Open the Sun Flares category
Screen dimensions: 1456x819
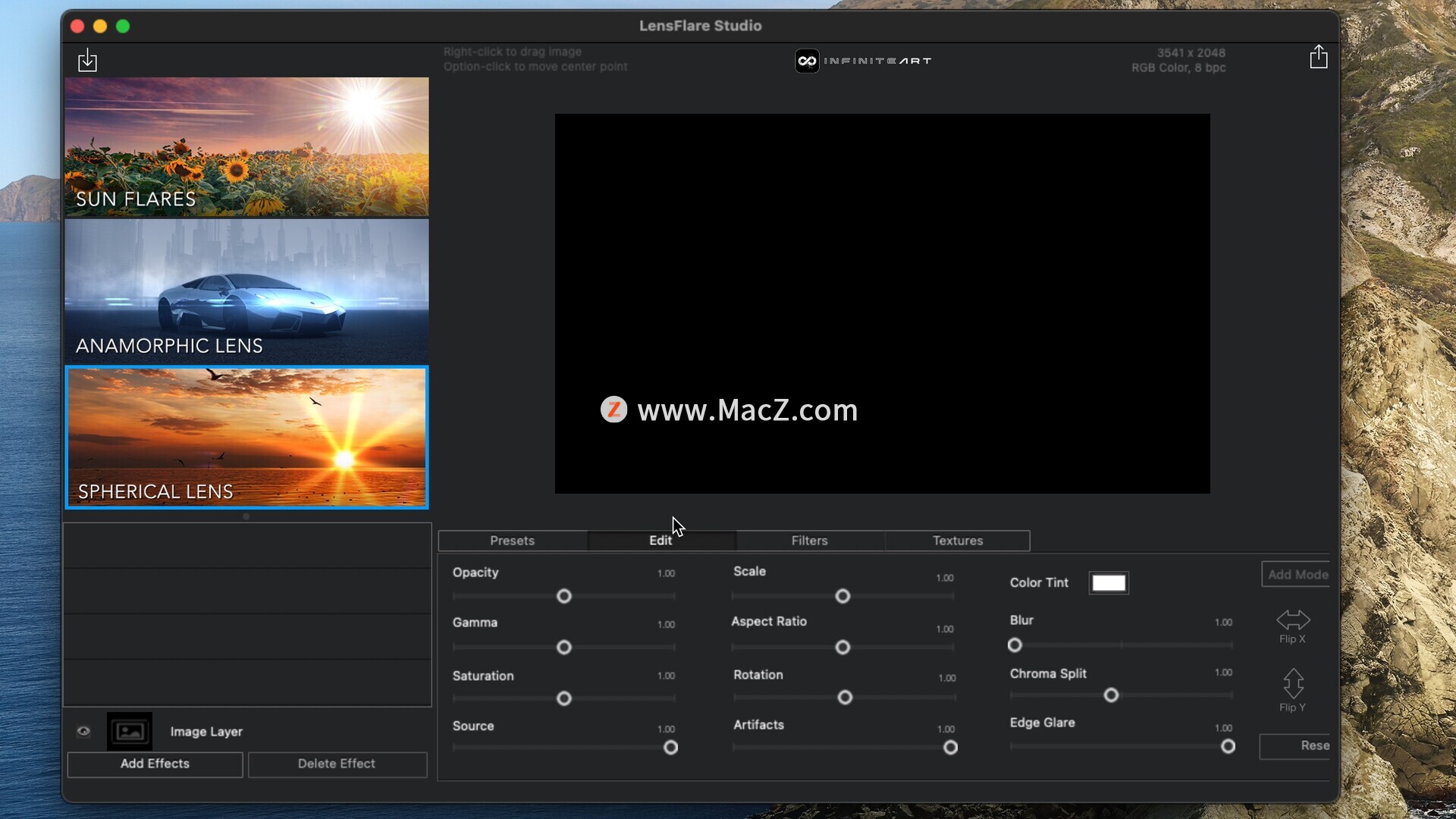(246, 147)
